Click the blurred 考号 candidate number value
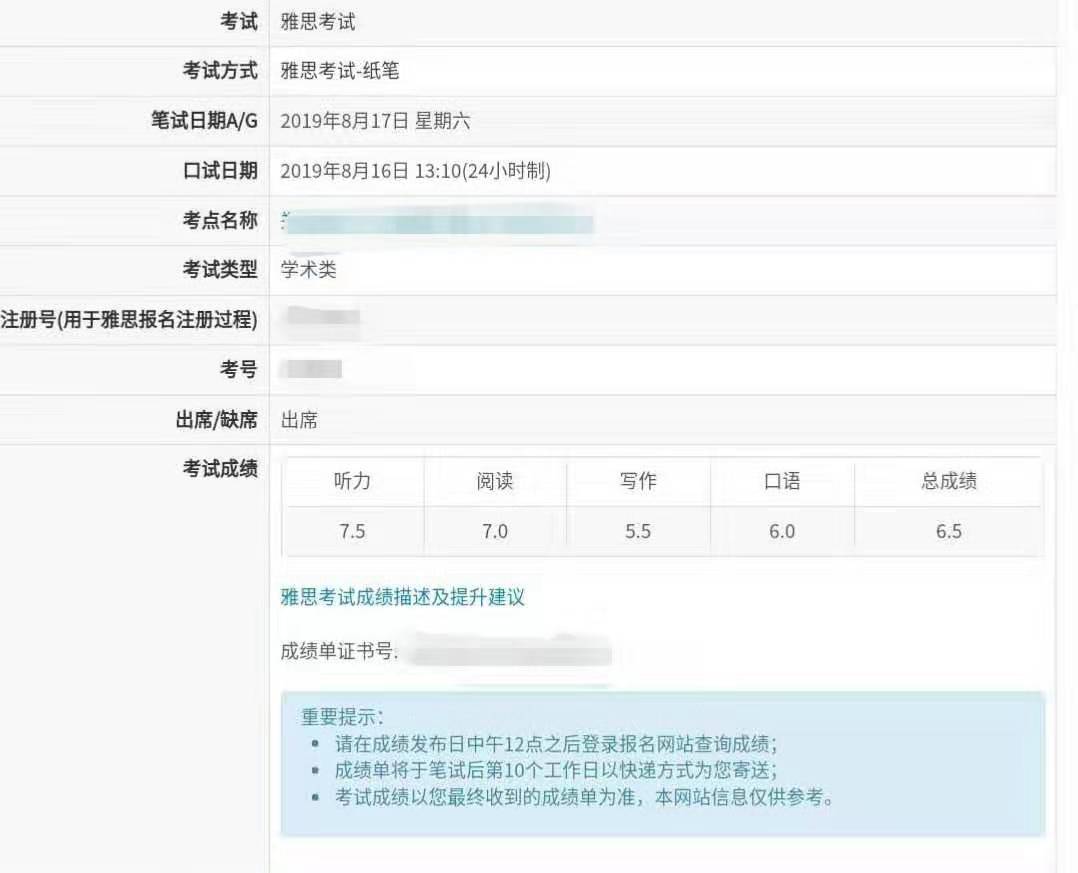 (x=311, y=370)
